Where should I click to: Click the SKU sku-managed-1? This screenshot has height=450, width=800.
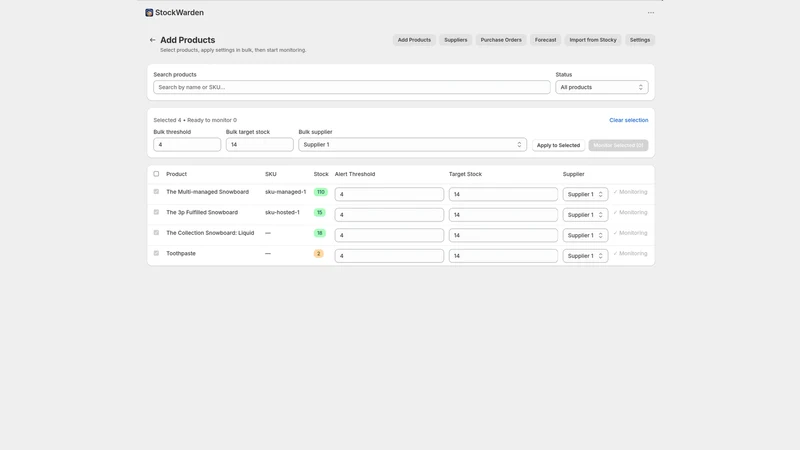point(286,192)
